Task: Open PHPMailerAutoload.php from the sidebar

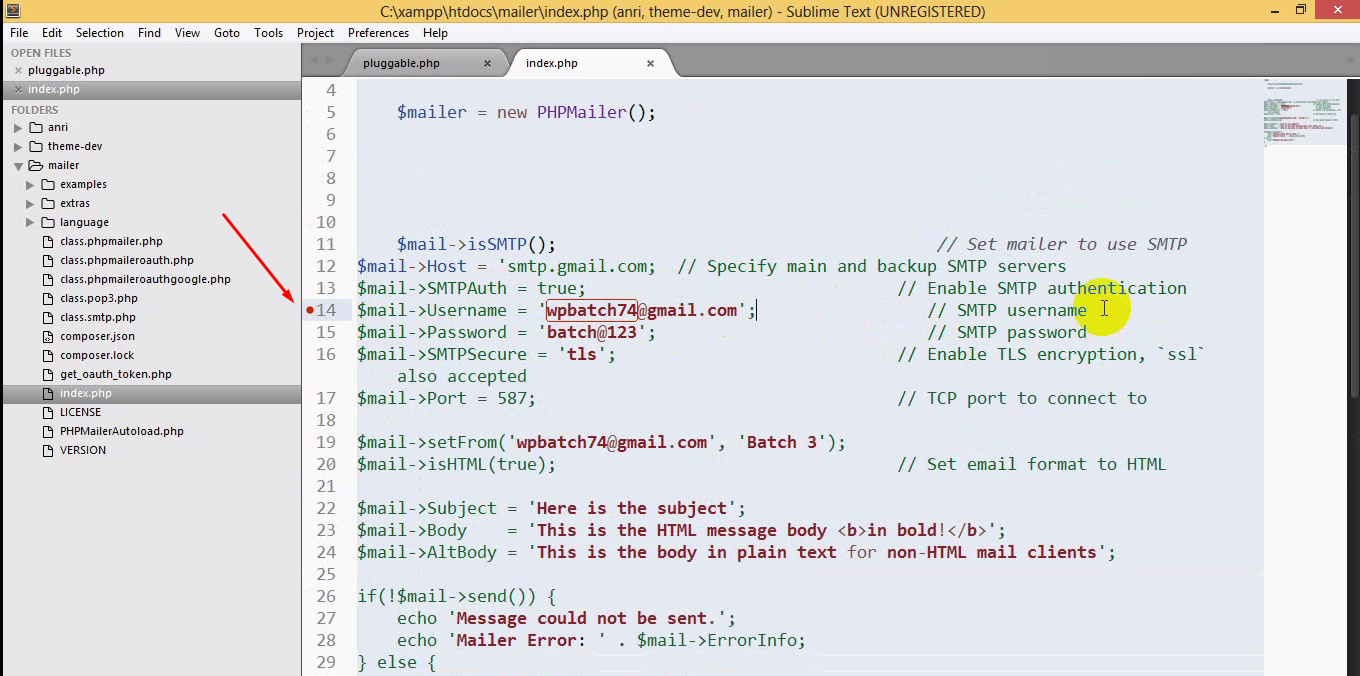Action: [x=121, y=432]
